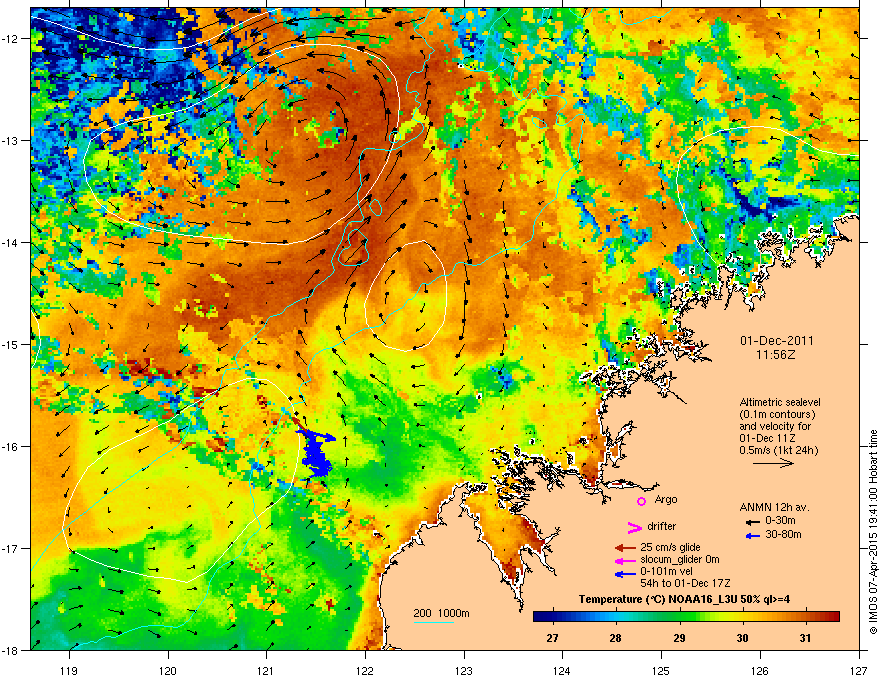Click the colorbar tick label 29

(679, 638)
